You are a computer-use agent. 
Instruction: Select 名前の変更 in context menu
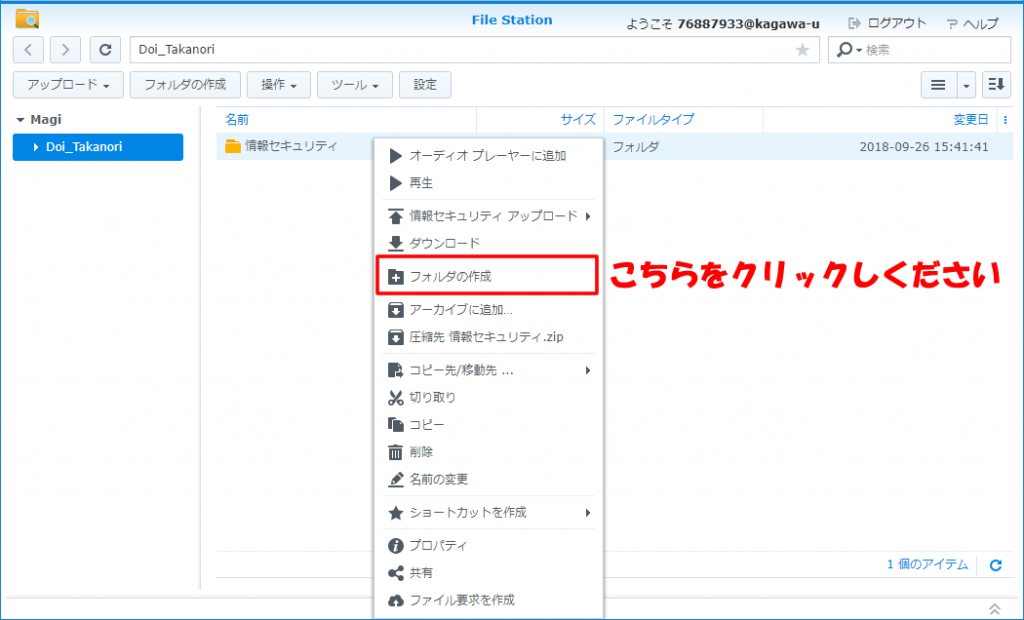[438, 479]
